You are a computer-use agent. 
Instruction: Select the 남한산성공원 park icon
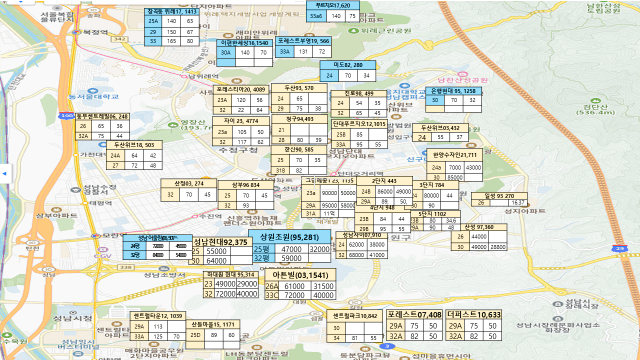pyautogui.click(x=462, y=74)
